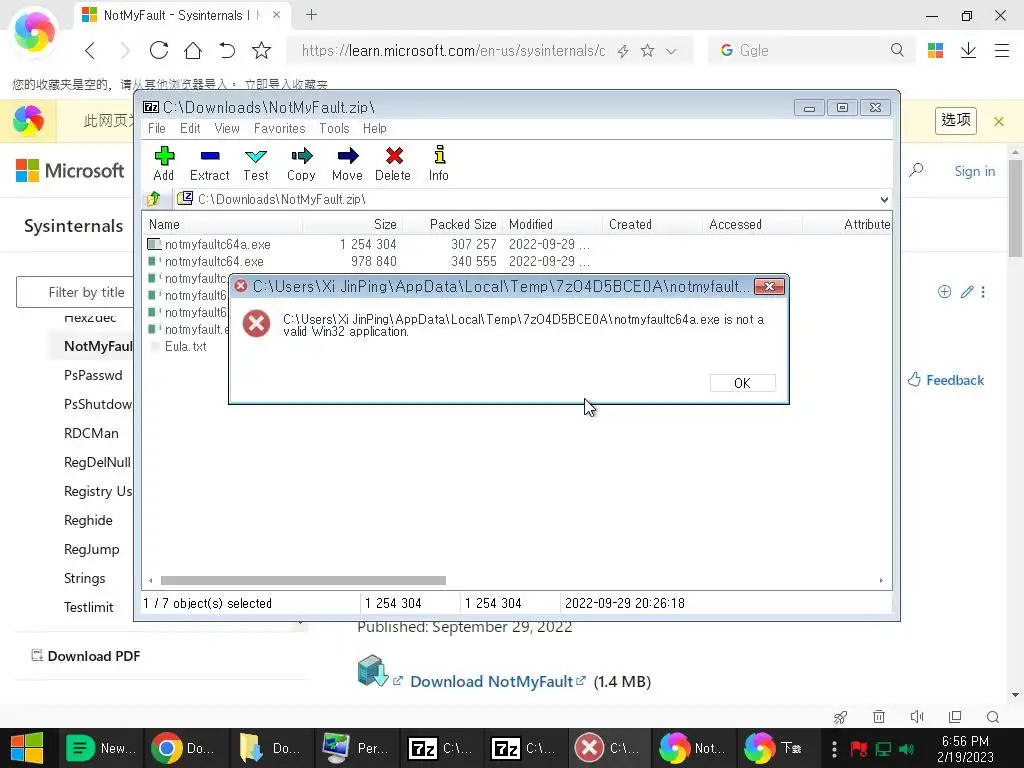Image resolution: width=1024 pixels, height=768 pixels.
Task: Click OK in the error dialog
Action: point(743,383)
